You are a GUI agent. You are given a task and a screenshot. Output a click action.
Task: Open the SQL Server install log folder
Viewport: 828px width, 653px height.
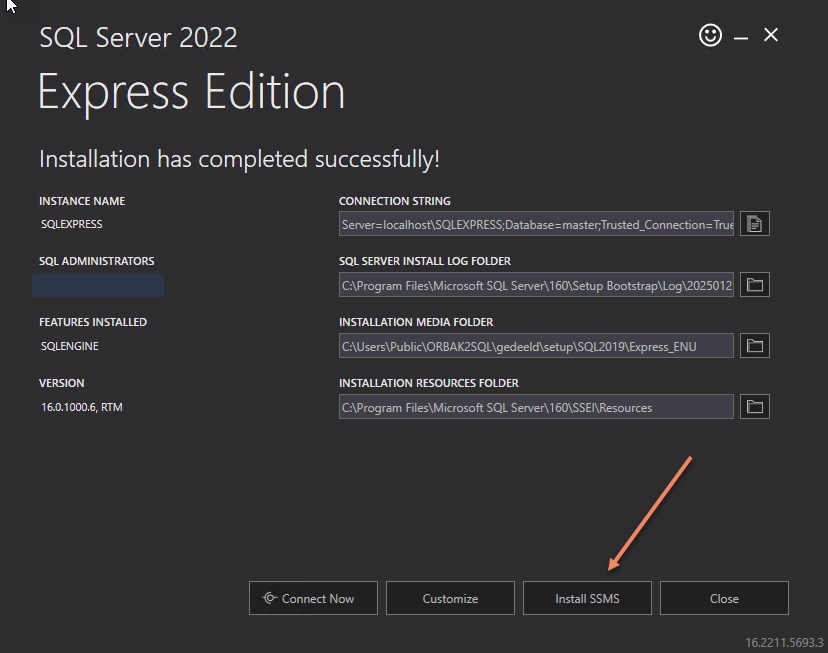click(755, 285)
